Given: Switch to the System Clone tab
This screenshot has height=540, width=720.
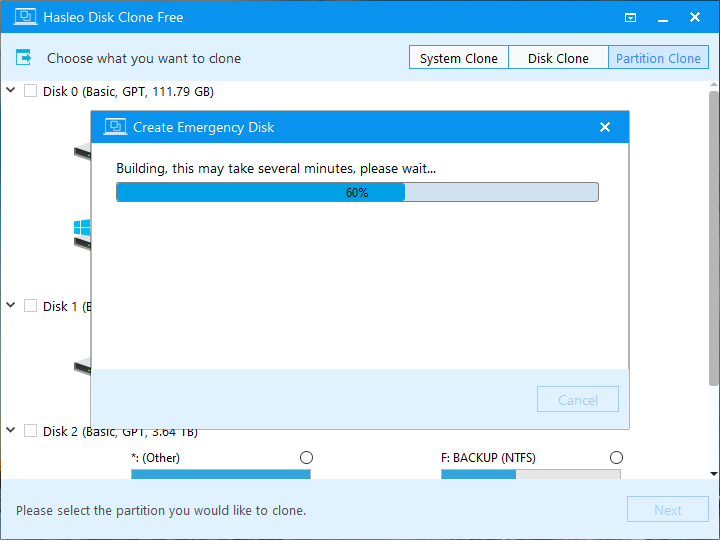Looking at the screenshot, I should pyautogui.click(x=459, y=57).
